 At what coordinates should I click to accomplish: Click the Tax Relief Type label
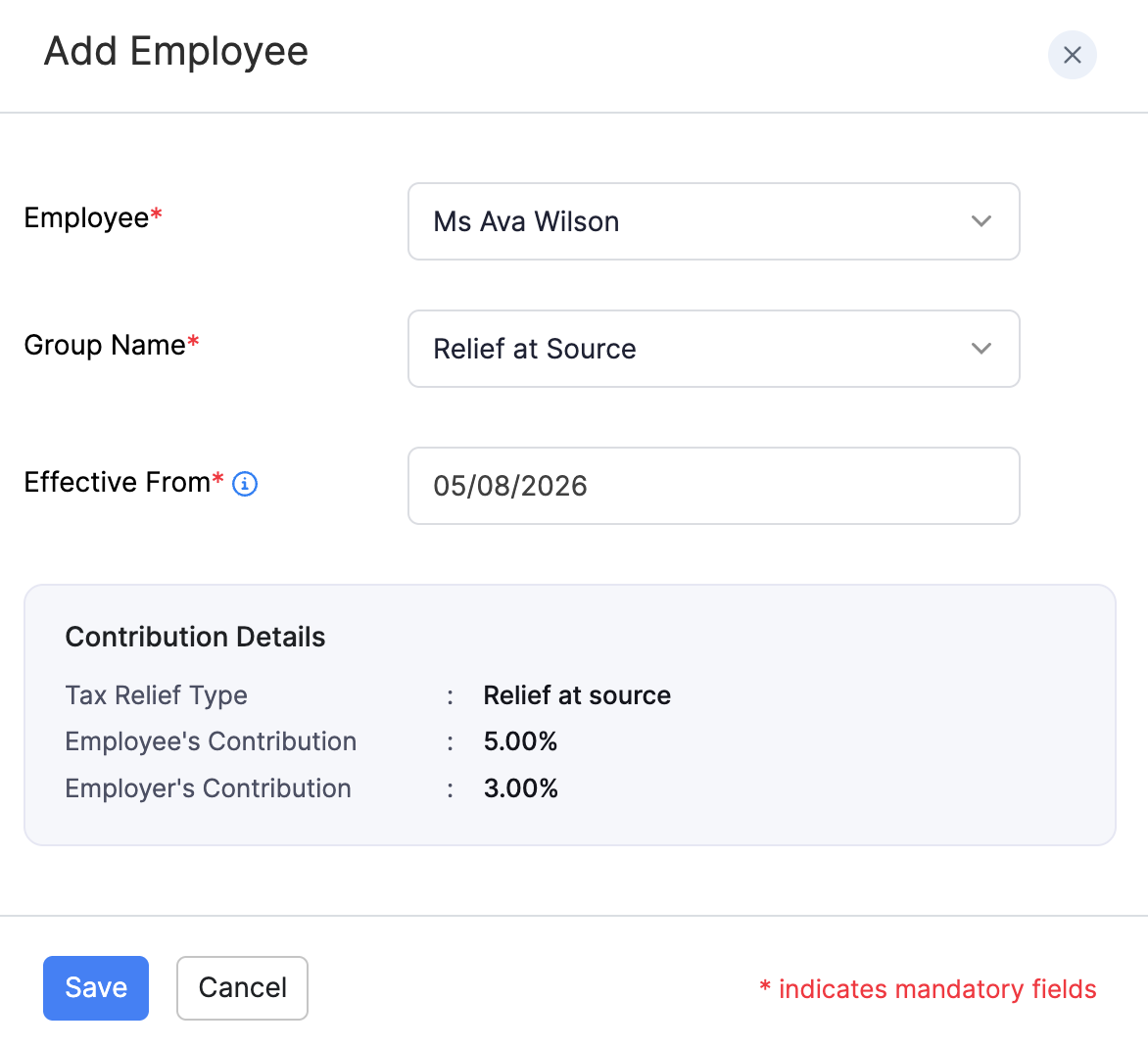point(156,695)
